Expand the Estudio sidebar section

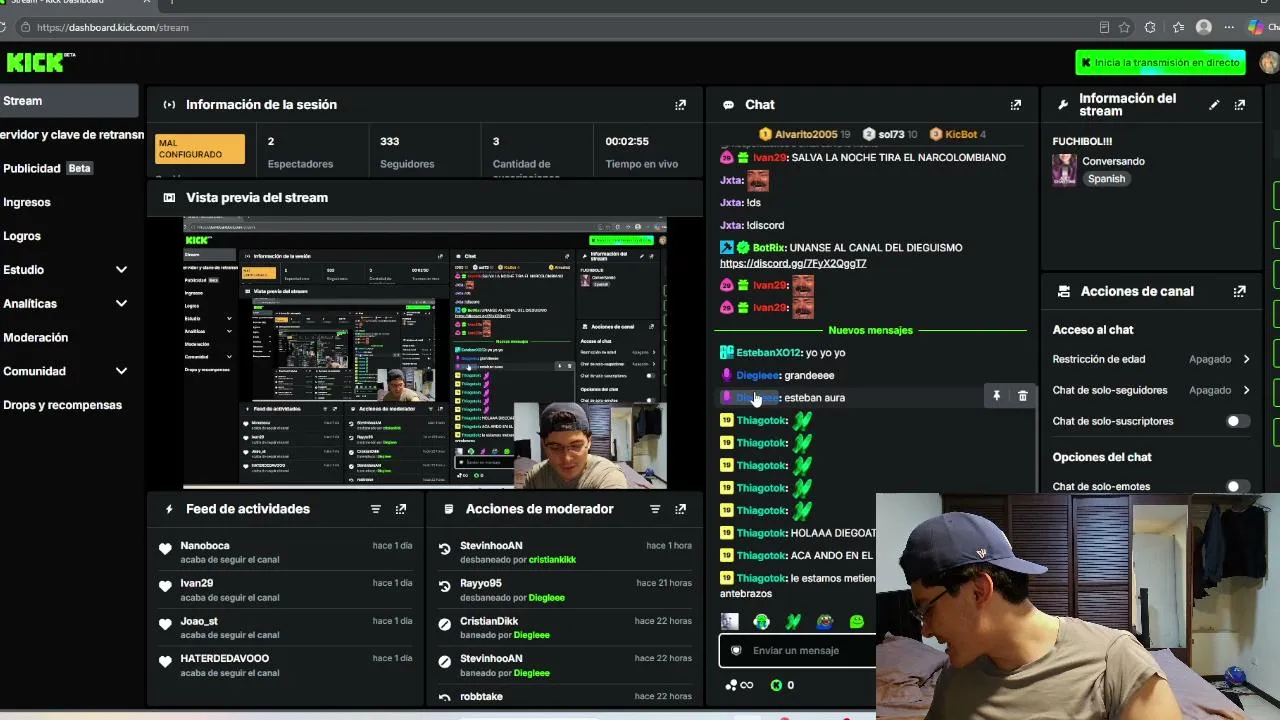tap(121, 270)
